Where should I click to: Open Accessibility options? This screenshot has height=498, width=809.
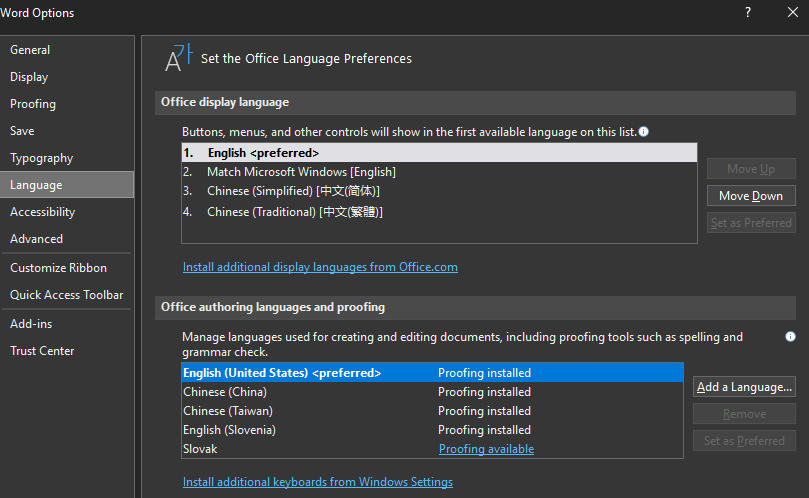(67, 212)
